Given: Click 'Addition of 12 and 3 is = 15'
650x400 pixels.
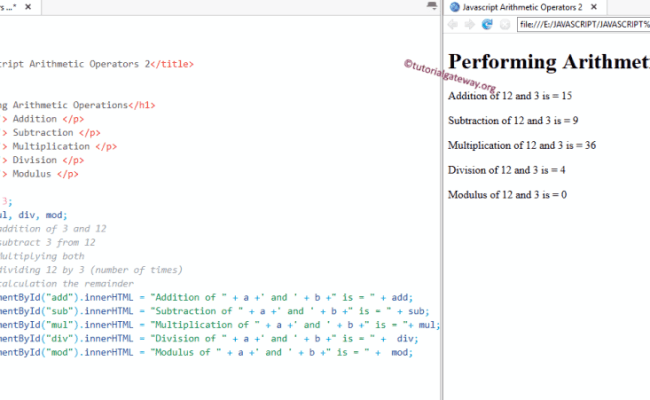Looking at the screenshot, I should (x=510, y=96).
